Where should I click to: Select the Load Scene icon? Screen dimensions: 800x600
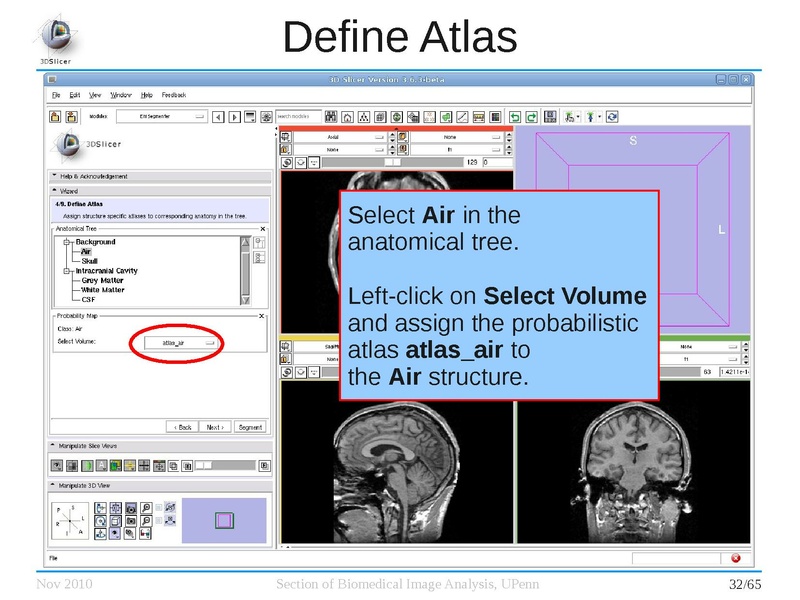click(x=54, y=117)
